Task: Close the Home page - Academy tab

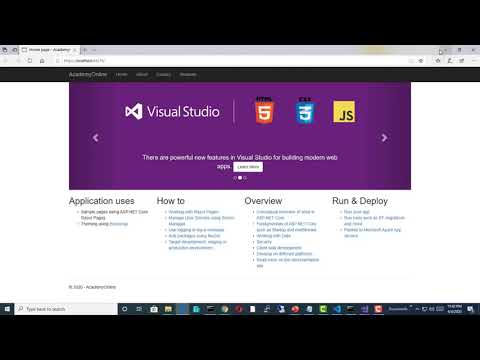Action: [x=75, y=50]
